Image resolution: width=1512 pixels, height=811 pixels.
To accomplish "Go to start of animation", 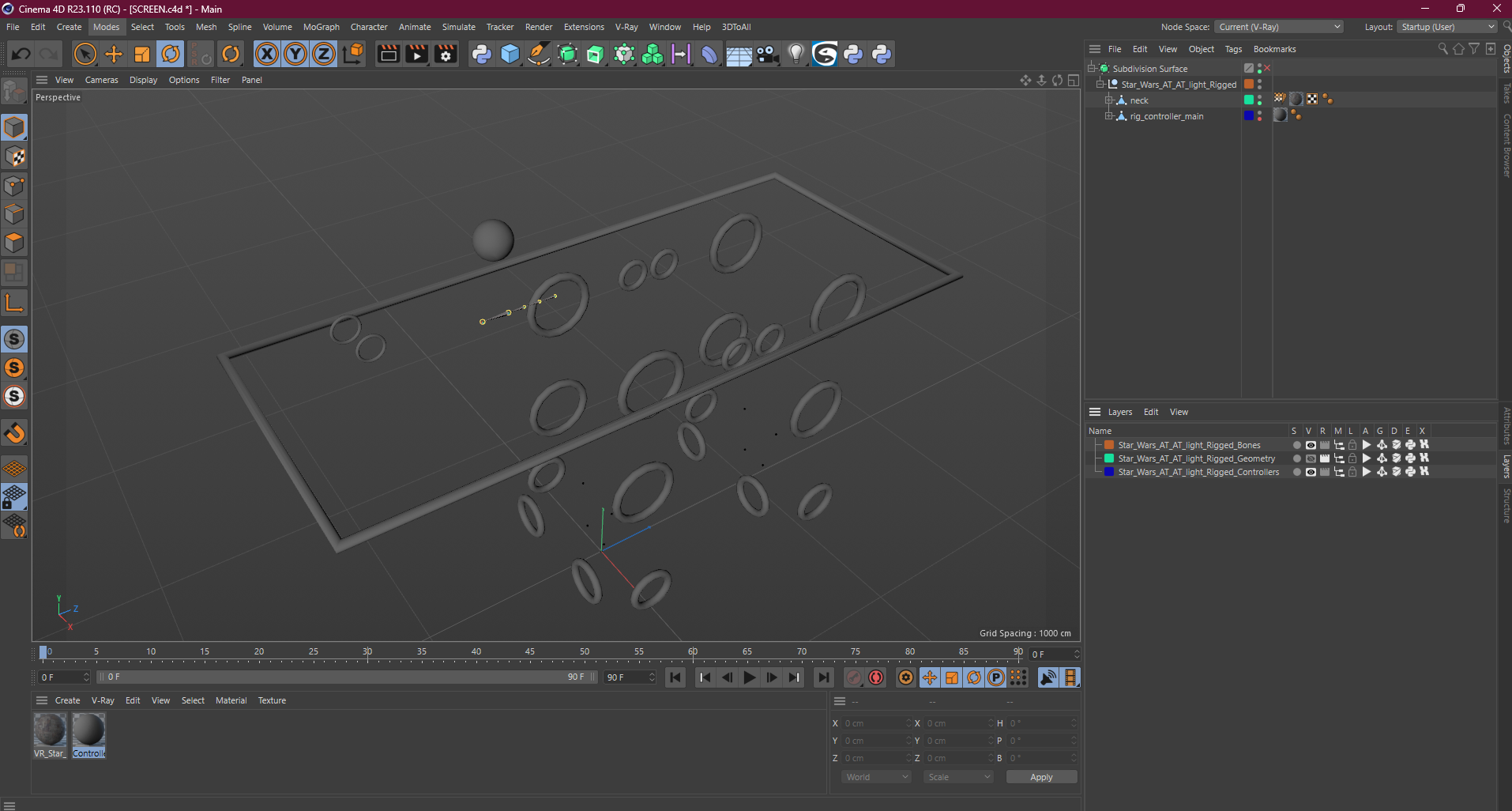I will [x=675, y=677].
